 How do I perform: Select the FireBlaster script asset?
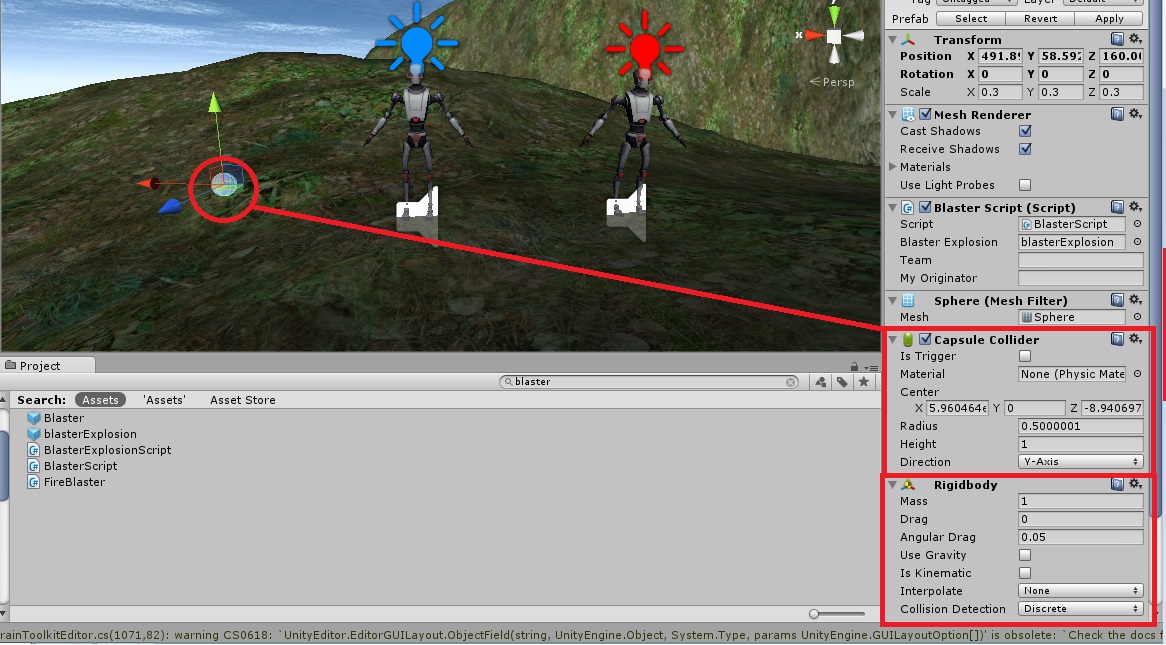point(66,482)
